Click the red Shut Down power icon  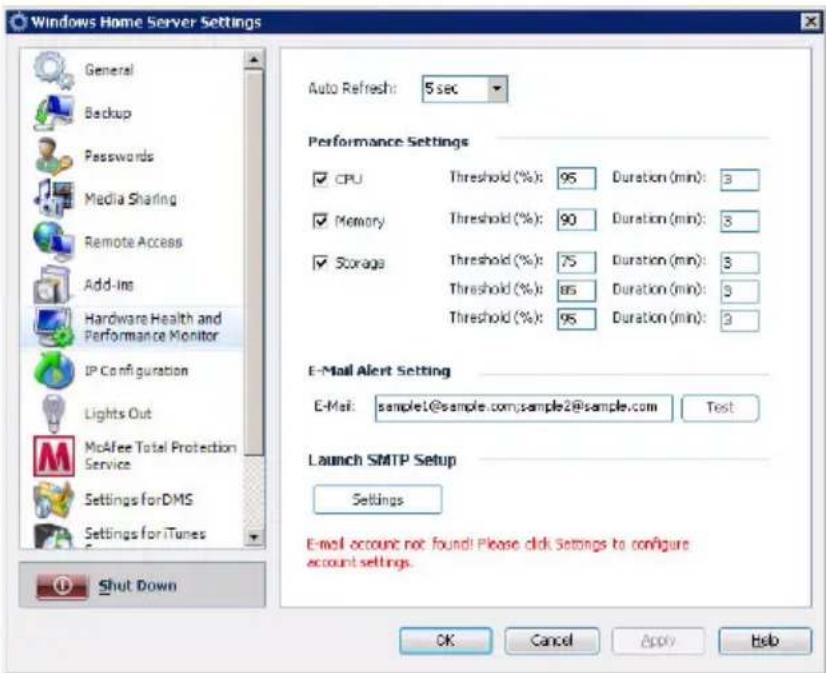[x=62, y=586]
